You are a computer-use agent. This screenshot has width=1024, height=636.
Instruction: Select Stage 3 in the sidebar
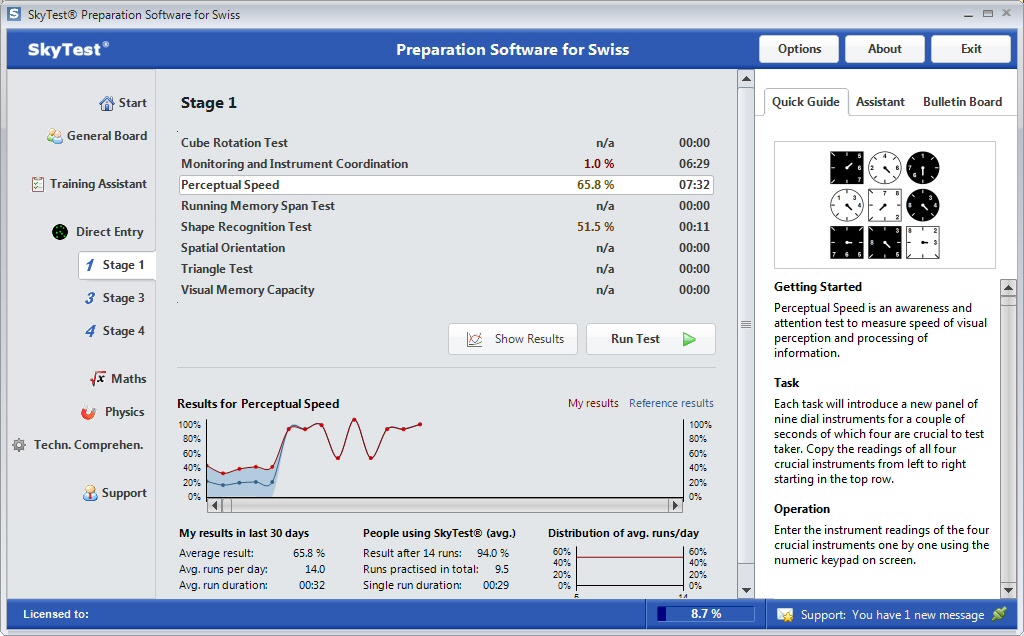coord(115,298)
